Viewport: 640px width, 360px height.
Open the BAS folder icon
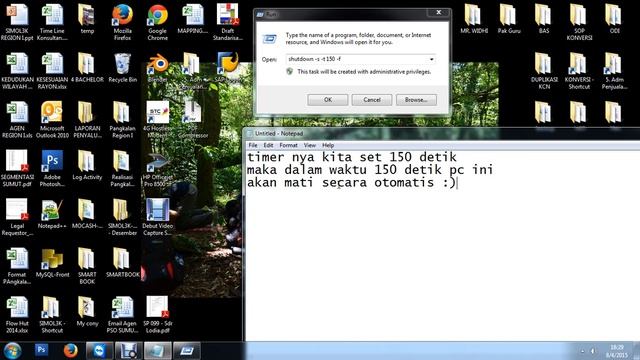544,19
